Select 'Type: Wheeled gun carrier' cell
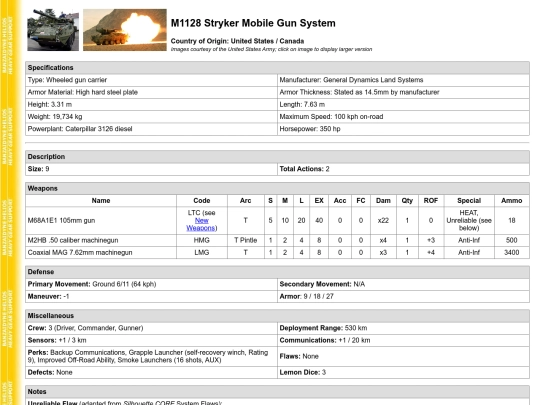Viewport: 540px width, 405px height. coord(151,80)
